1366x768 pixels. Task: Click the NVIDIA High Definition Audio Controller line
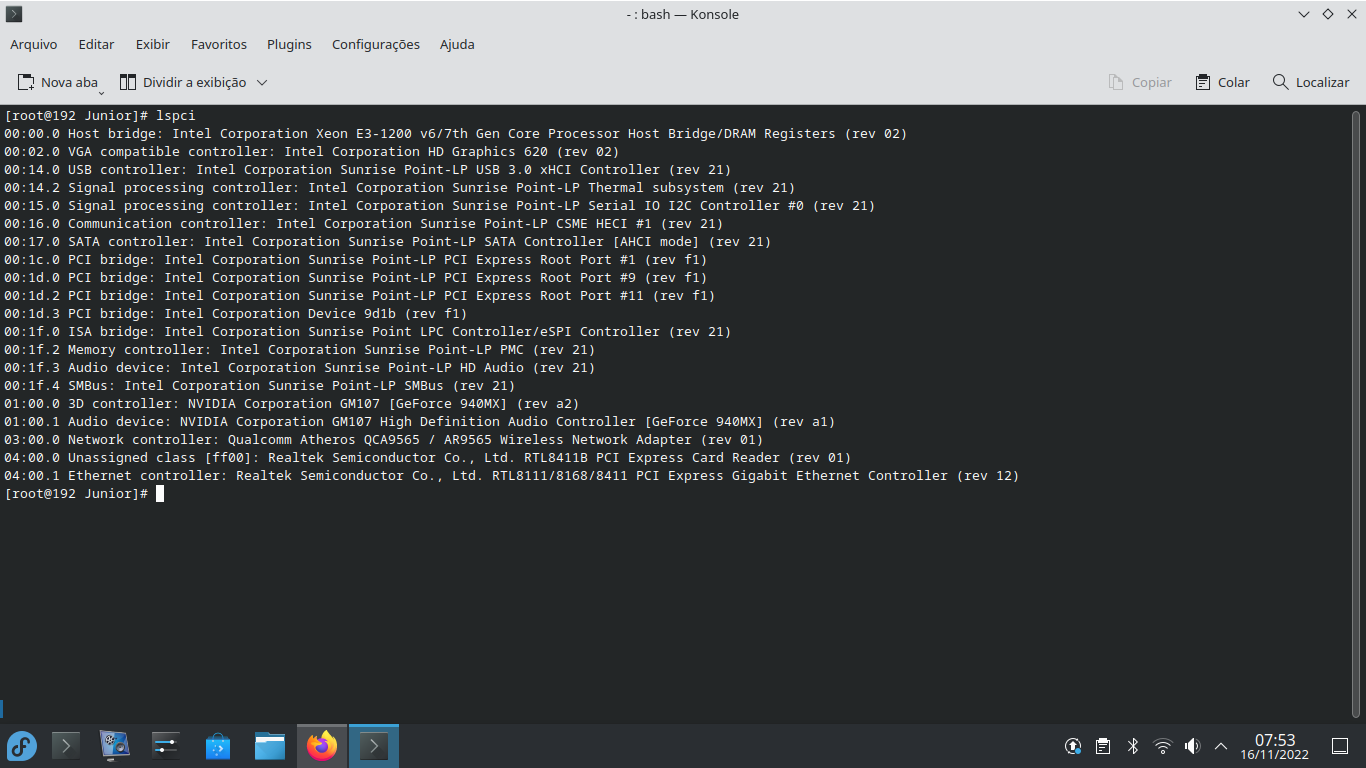point(420,422)
